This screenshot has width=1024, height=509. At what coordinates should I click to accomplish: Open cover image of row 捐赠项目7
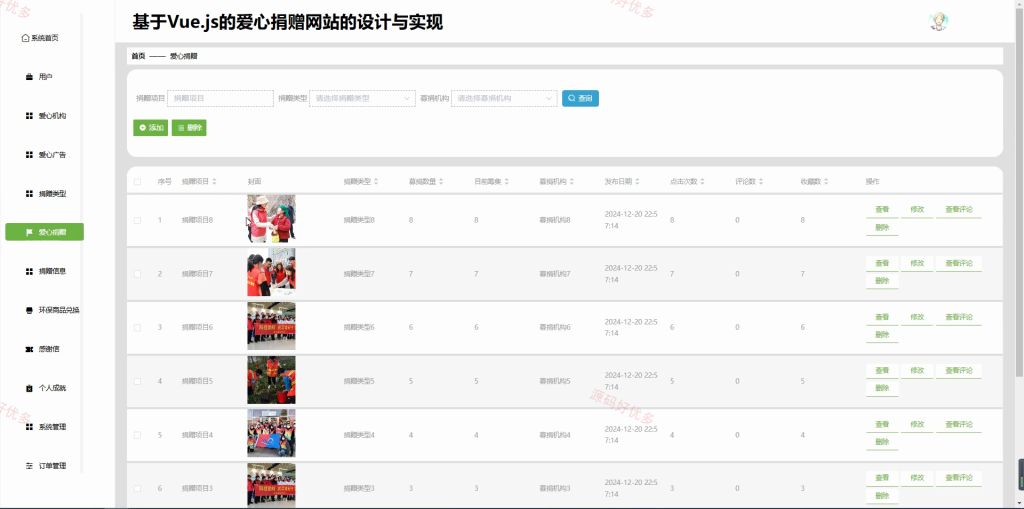click(271, 272)
